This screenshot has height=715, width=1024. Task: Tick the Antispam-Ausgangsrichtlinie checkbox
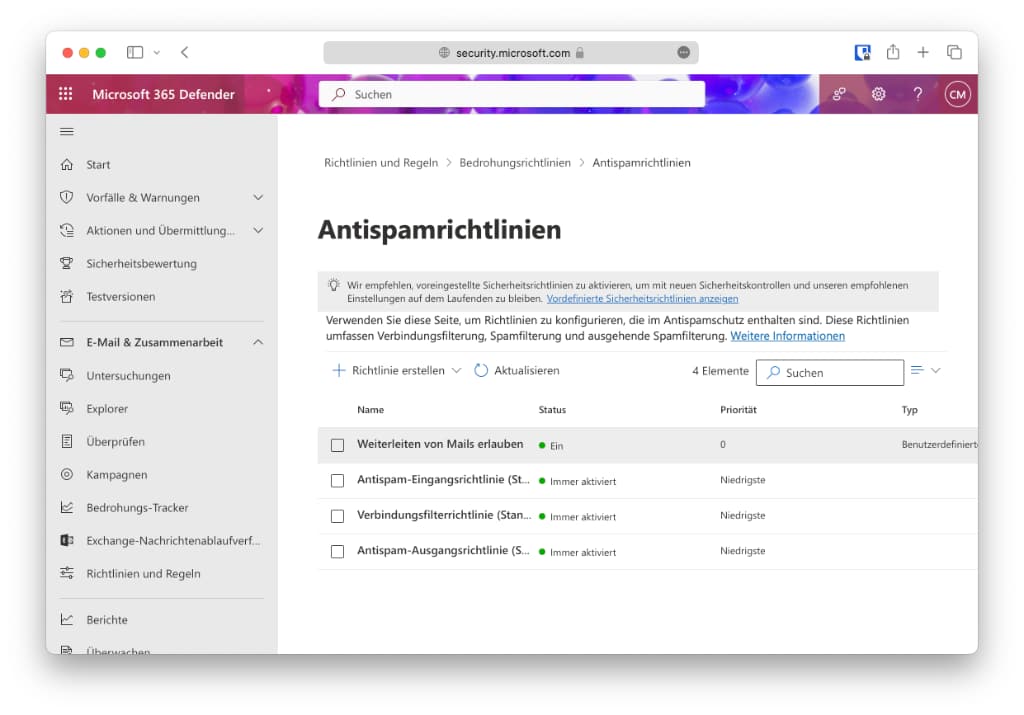pyautogui.click(x=337, y=551)
